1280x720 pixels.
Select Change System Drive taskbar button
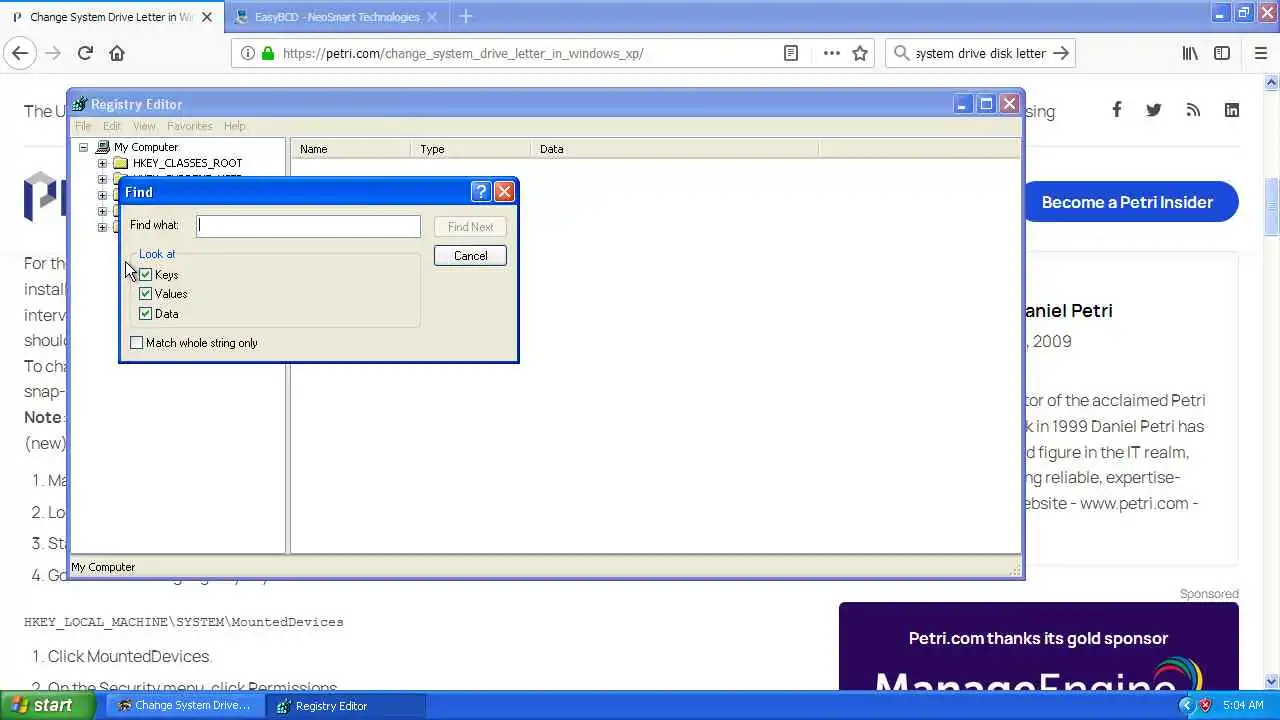coord(185,705)
